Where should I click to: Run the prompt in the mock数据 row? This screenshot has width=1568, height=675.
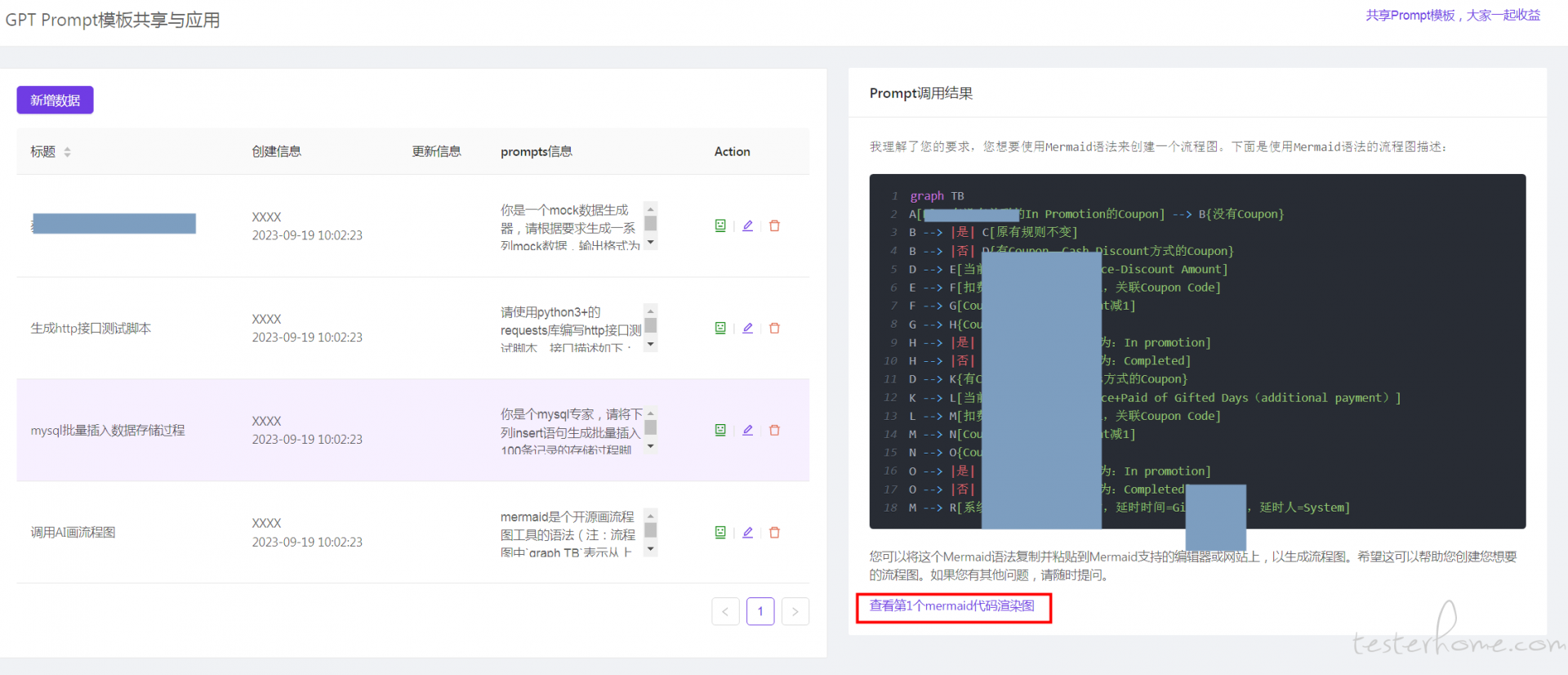pyautogui.click(x=720, y=226)
